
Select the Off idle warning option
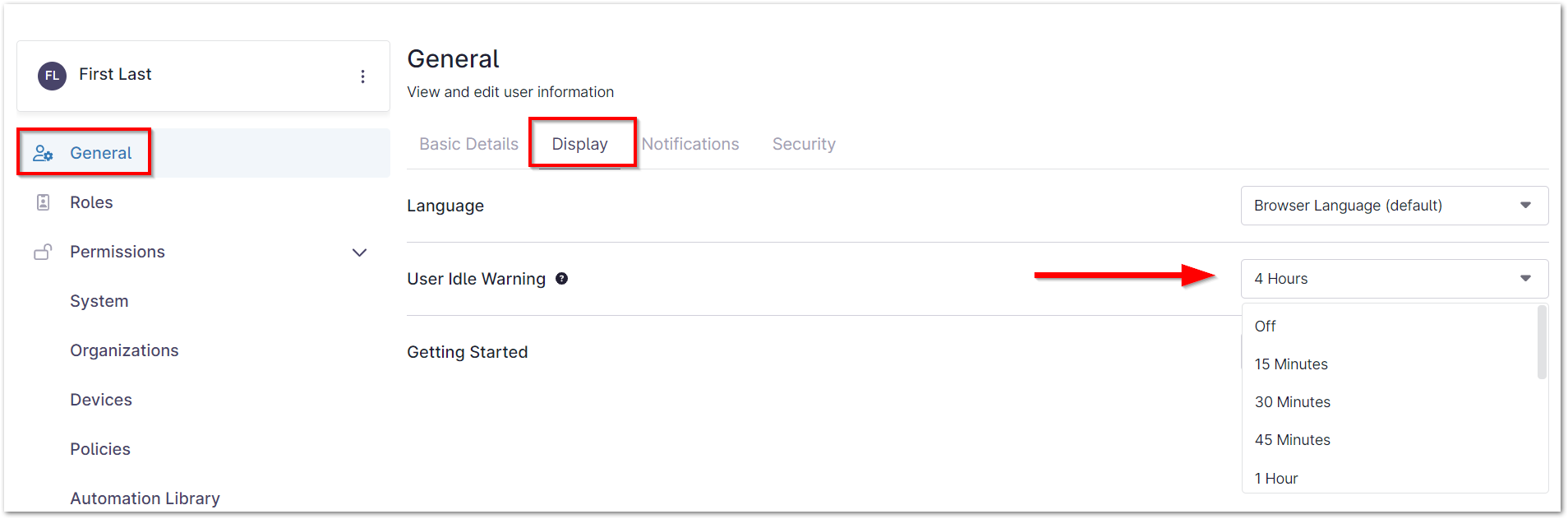pos(1265,327)
